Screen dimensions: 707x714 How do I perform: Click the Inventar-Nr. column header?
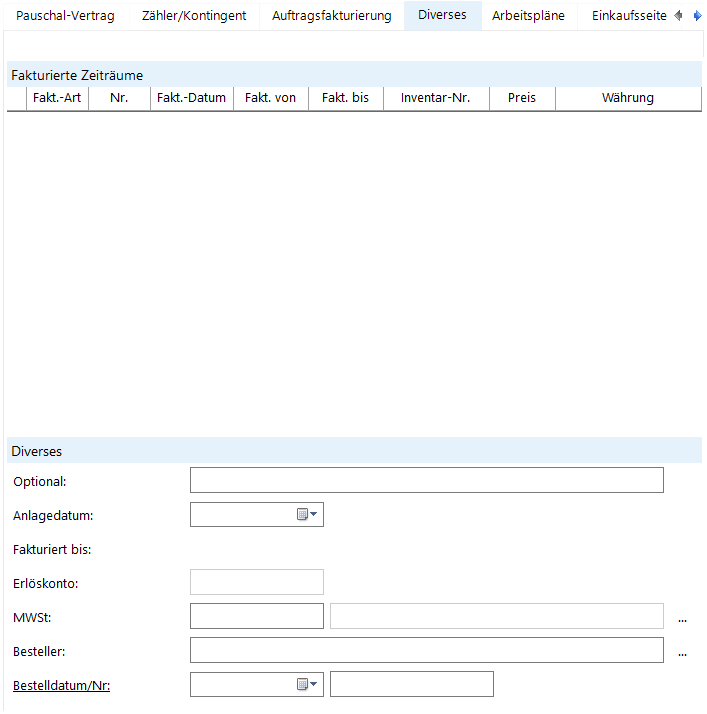(x=436, y=98)
